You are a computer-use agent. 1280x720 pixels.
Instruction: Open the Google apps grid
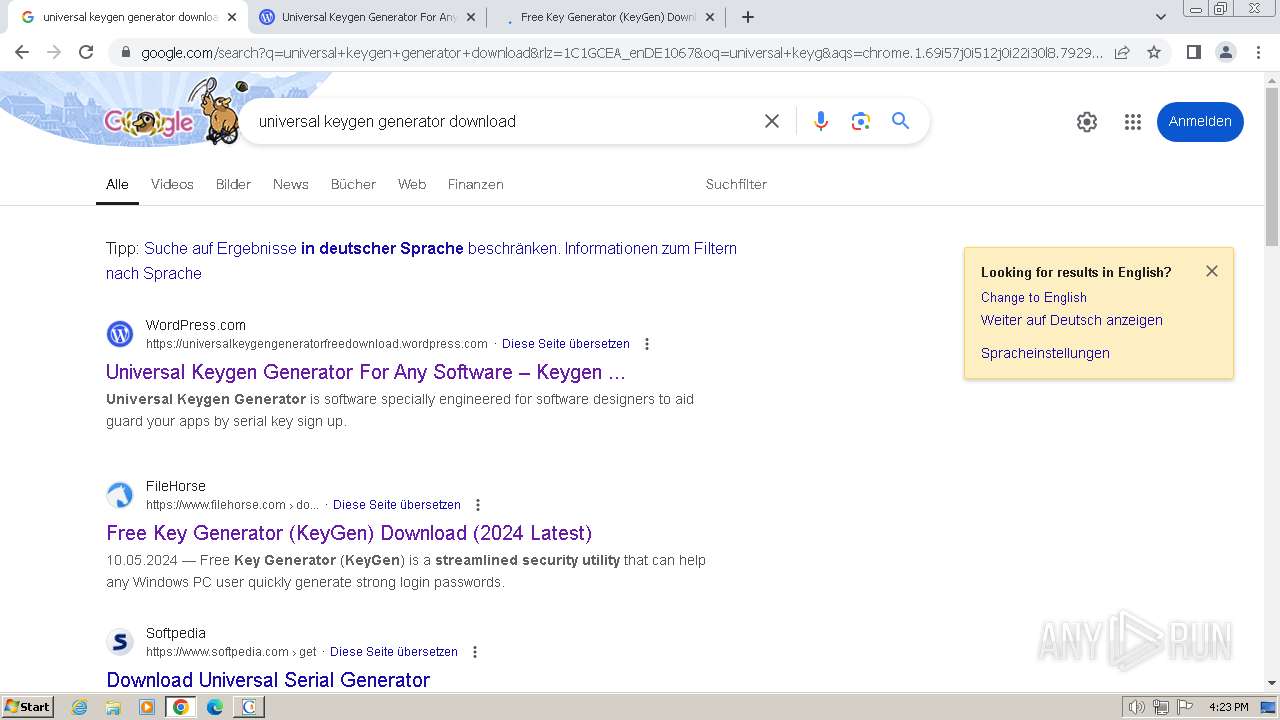tap(1133, 122)
